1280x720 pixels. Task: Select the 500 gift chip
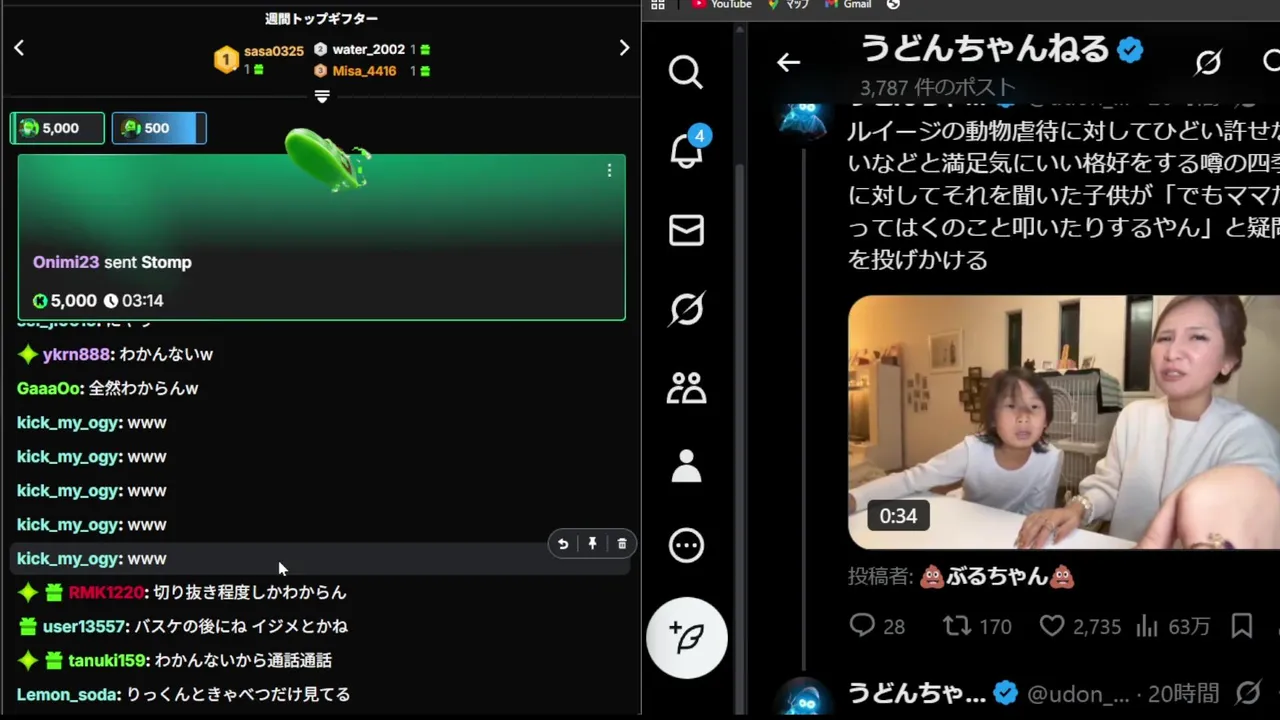(159, 128)
